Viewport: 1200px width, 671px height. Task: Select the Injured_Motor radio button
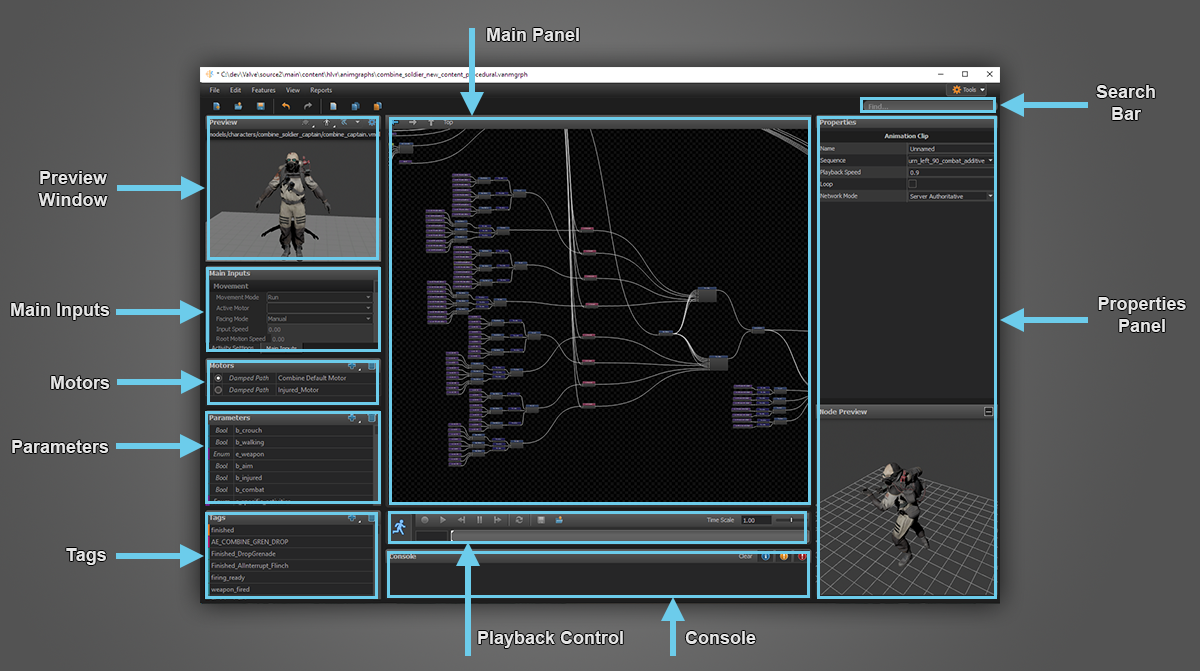click(x=219, y=390)
